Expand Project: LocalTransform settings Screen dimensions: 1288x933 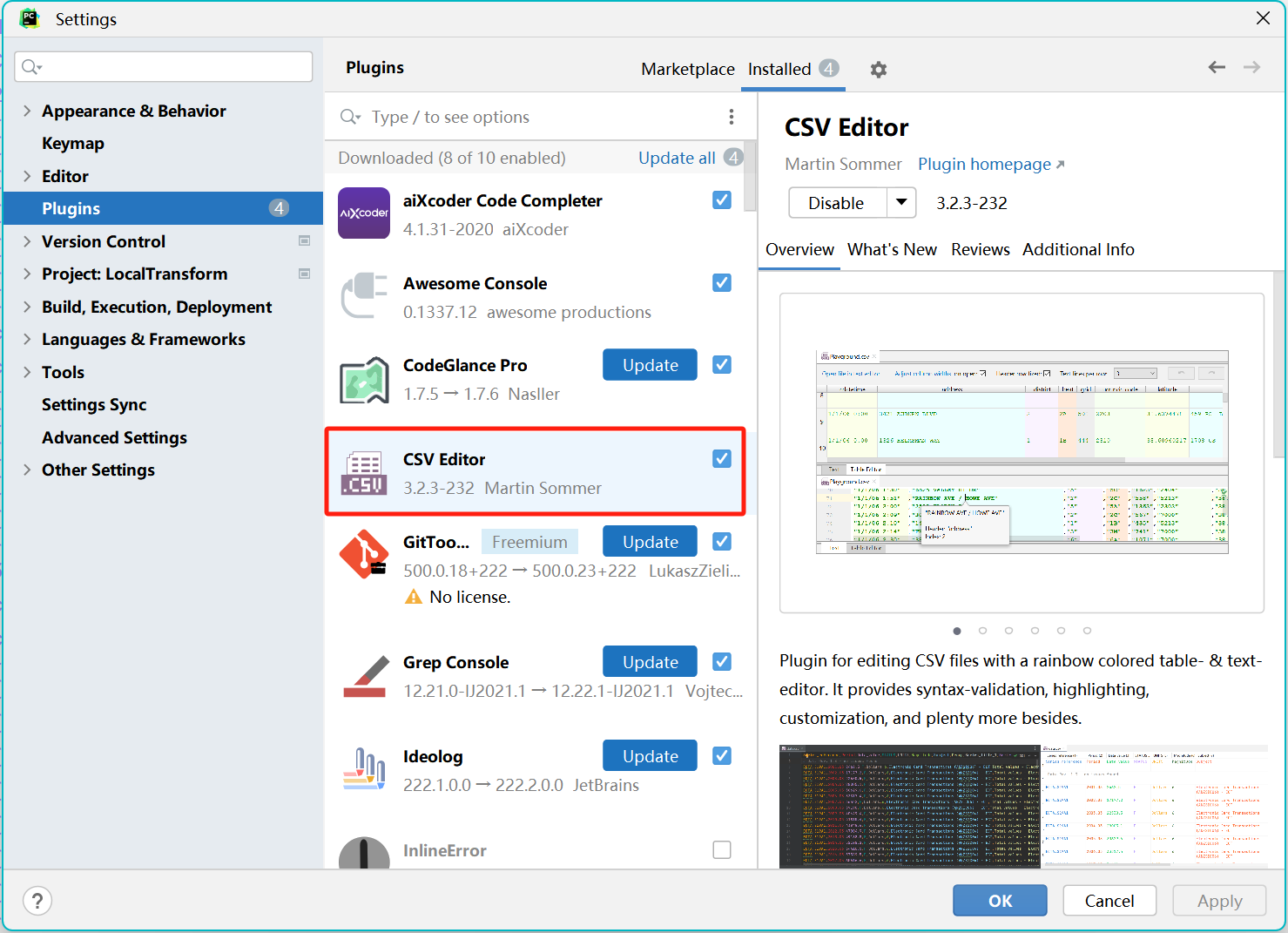[x=27, y=274]
